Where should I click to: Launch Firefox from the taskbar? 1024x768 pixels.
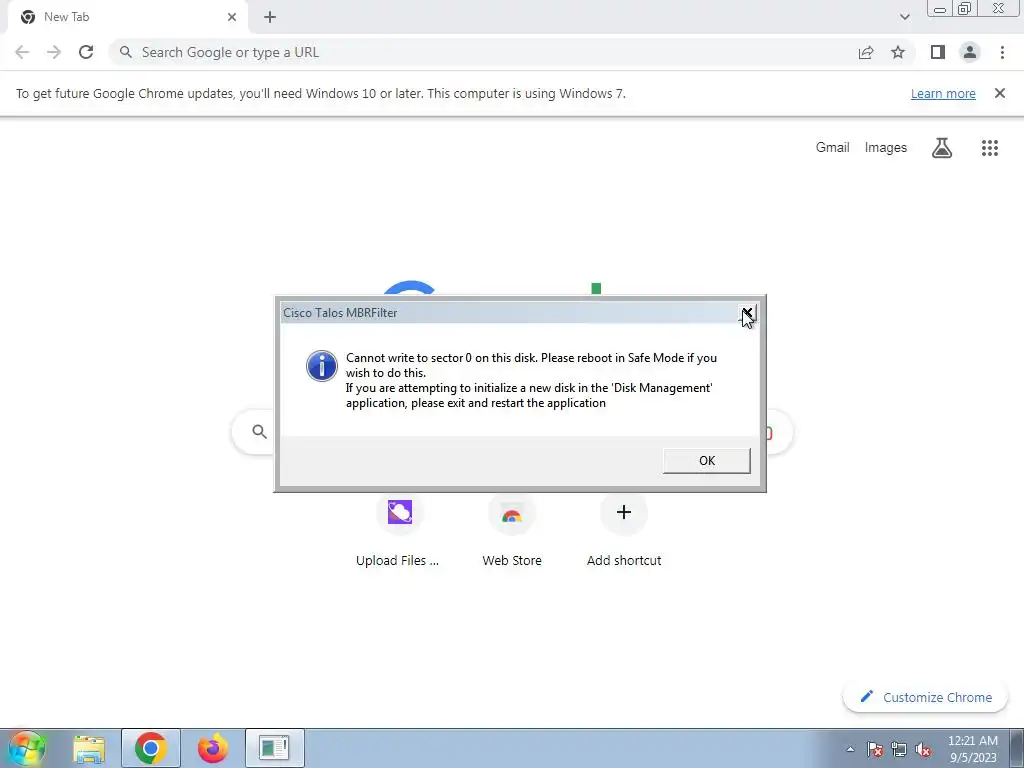click(213, 748)
